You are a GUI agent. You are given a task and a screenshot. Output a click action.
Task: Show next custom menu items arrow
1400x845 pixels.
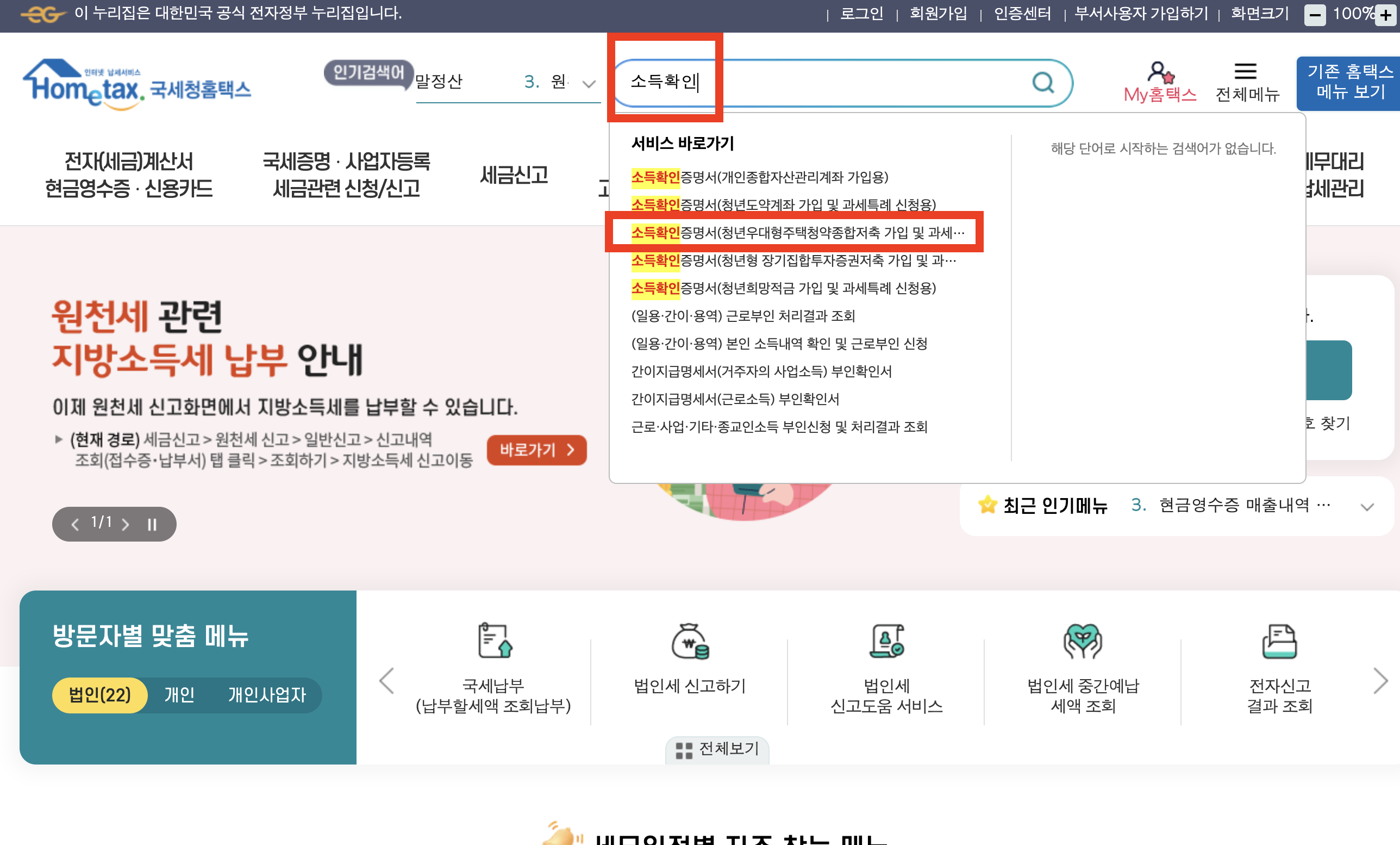click(x=1380, y=681)
